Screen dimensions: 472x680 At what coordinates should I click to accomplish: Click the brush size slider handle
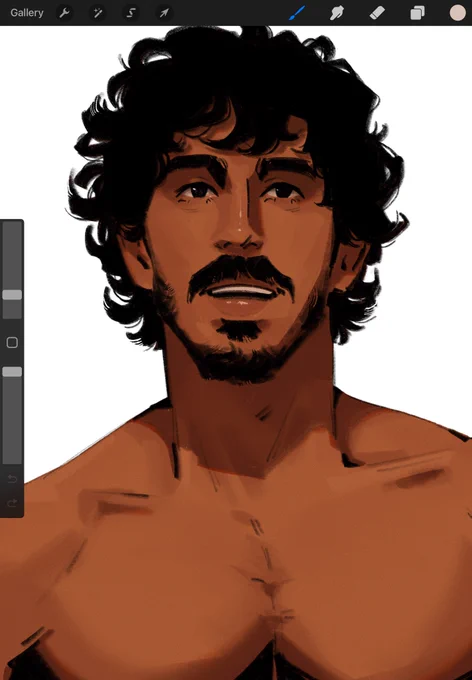pyautogui.click(x=12, y=295)
